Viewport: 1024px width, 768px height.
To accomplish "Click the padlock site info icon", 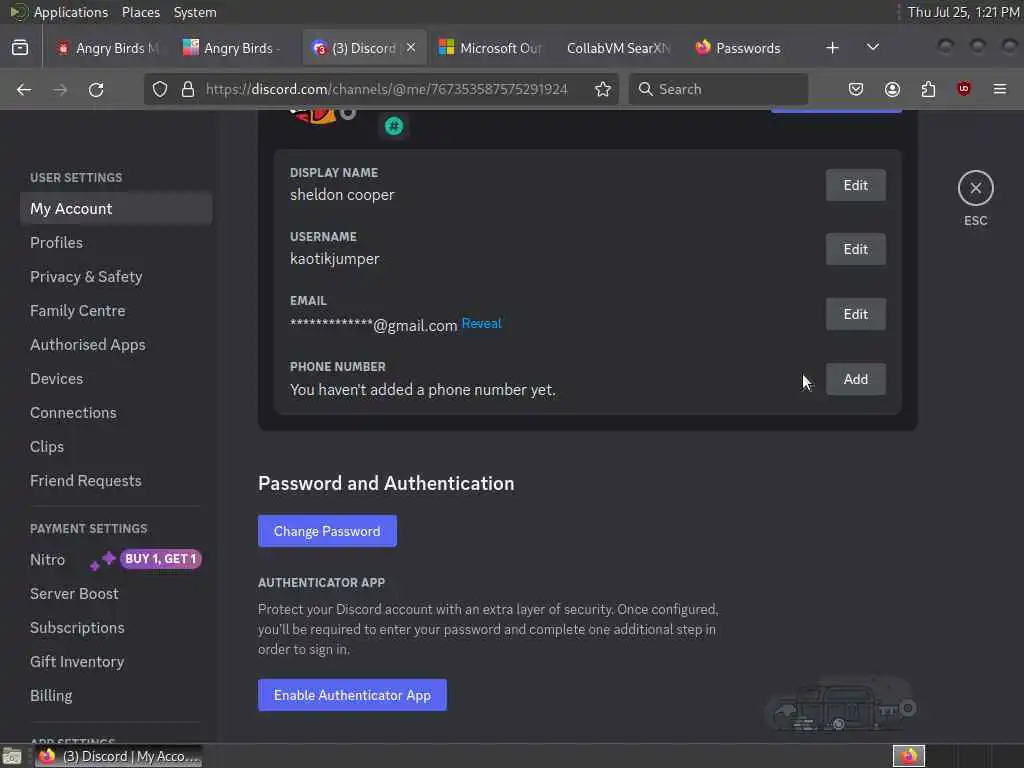I will 188,89.
